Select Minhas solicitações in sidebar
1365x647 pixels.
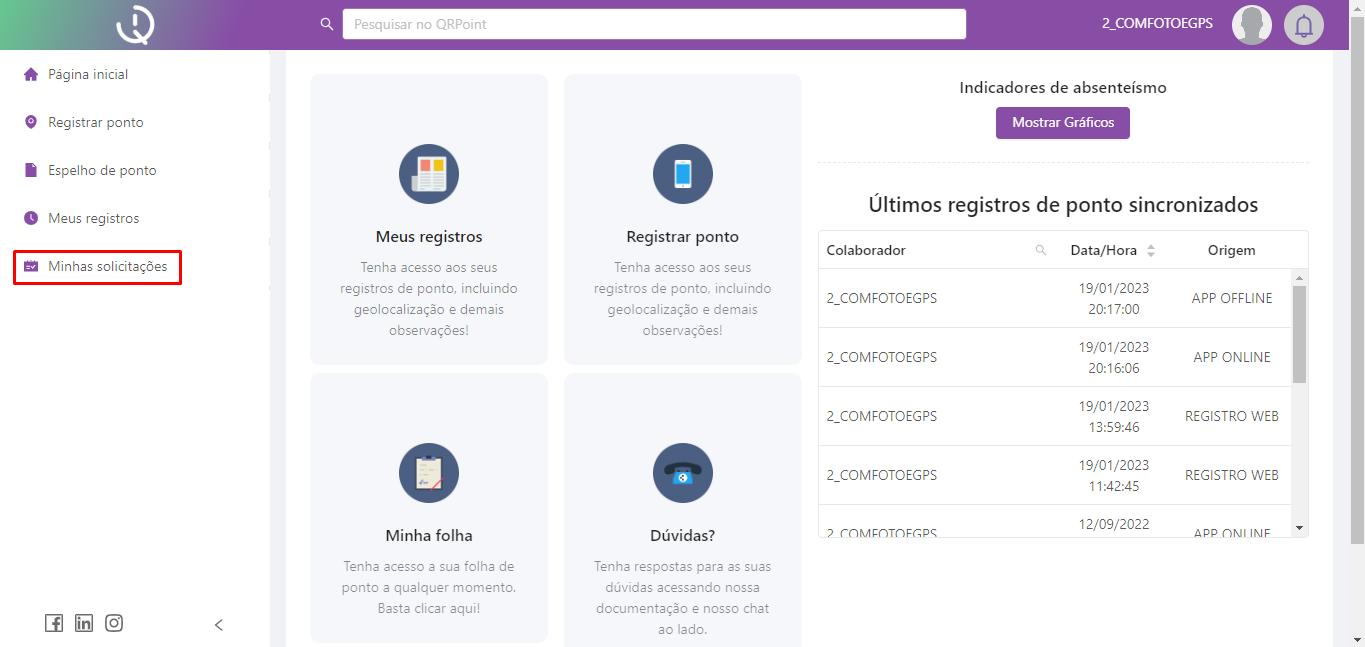click(107, 267)
